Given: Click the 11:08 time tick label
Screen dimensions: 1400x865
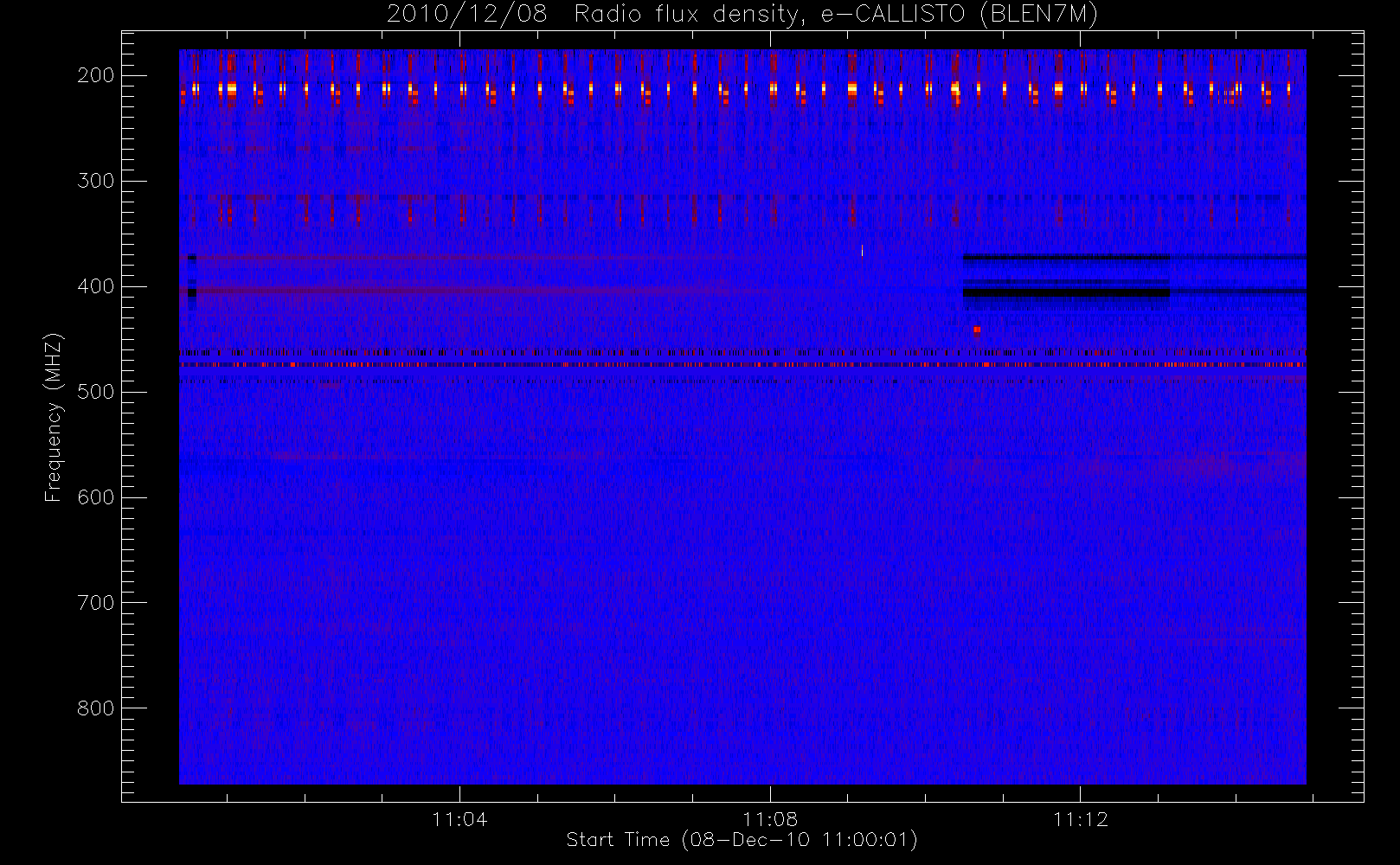Looking at the screenshot, I should 770,819.
